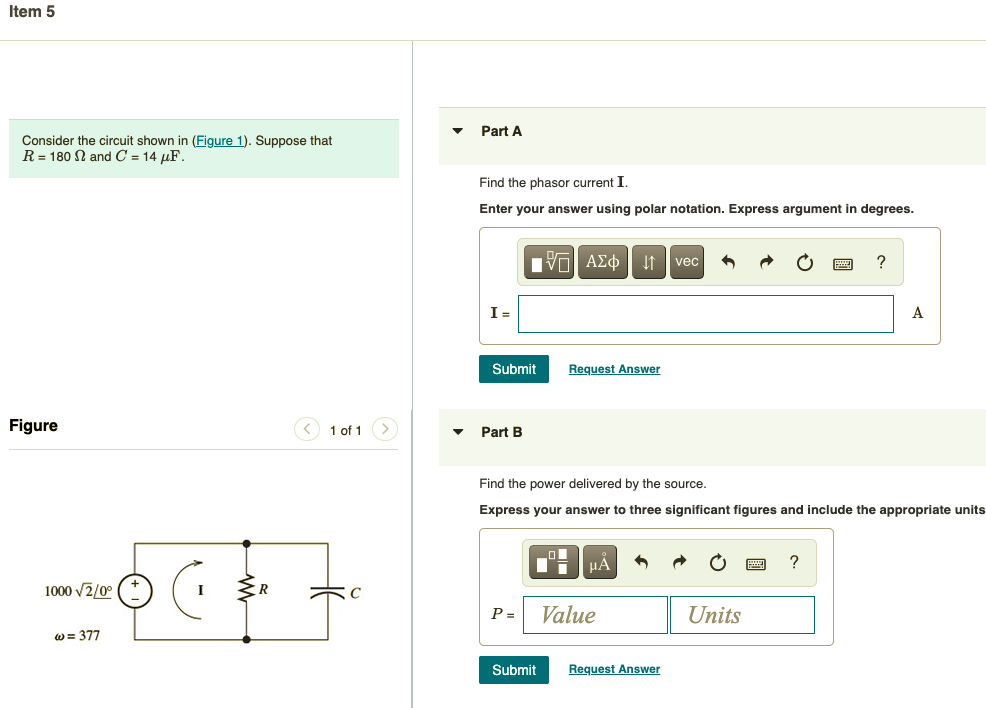The image size is (986, 708).
Task: Redo edit in Part B toolbar
Action: (x=679, y=561)
